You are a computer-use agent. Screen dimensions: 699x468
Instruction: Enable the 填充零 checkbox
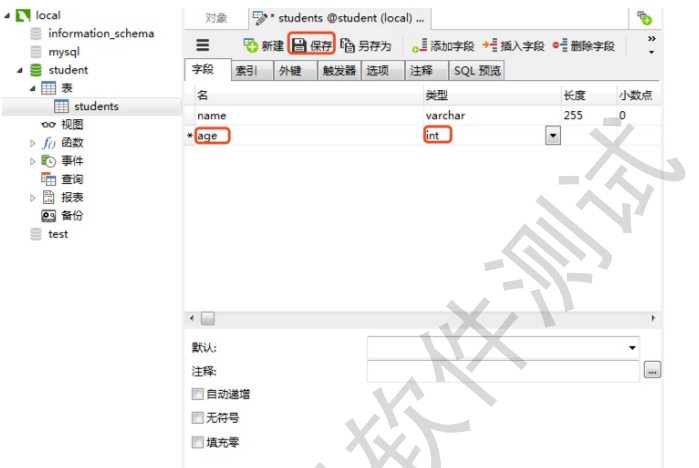[197, 442]
